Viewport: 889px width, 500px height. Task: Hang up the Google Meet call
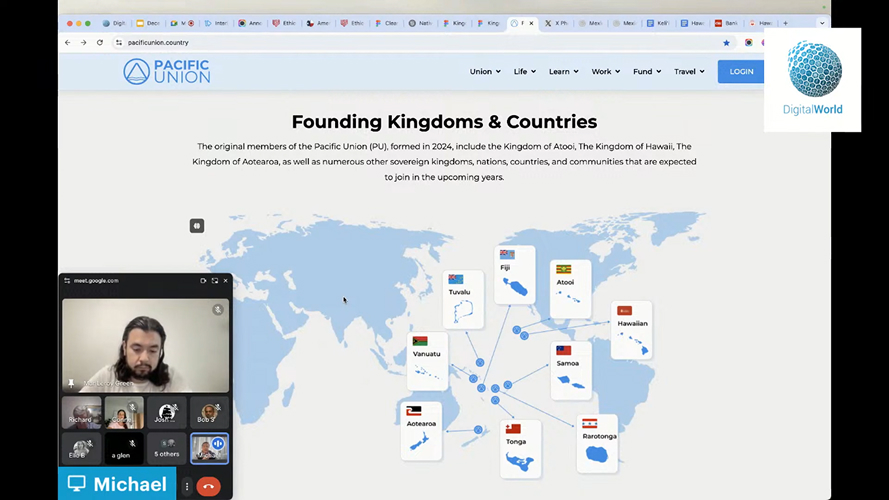(x=208, y=486)
